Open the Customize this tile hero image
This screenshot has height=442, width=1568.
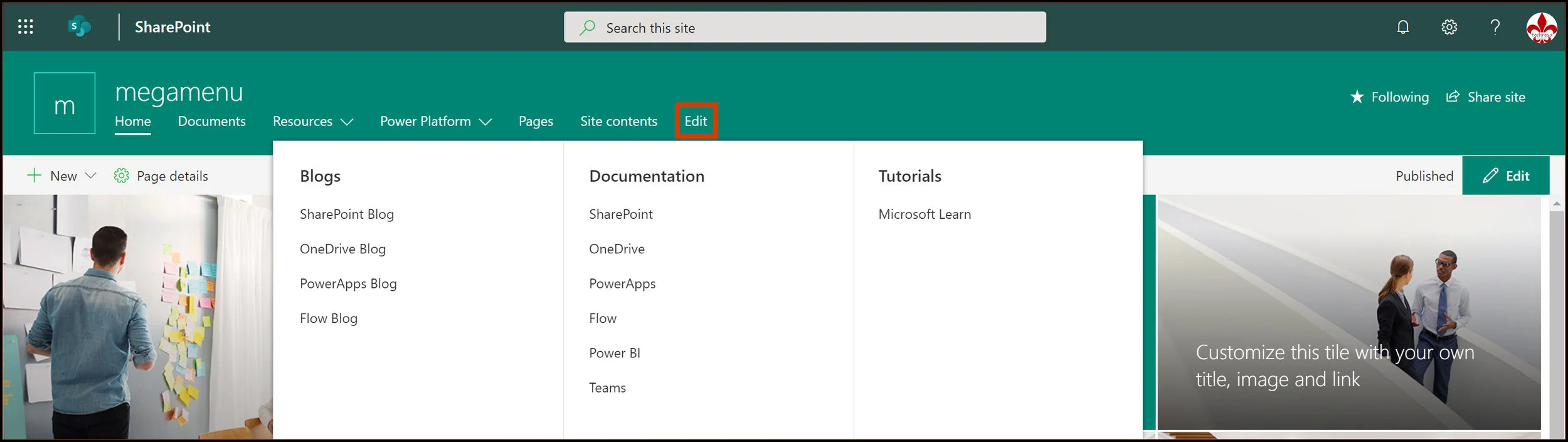tap(1348, 312)
